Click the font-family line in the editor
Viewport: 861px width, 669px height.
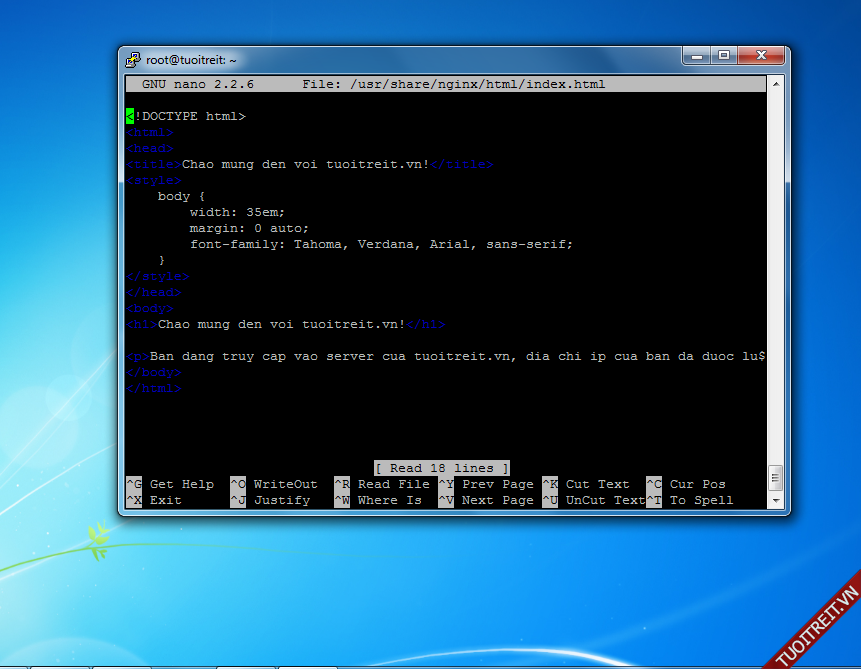[x=381, y=244]
